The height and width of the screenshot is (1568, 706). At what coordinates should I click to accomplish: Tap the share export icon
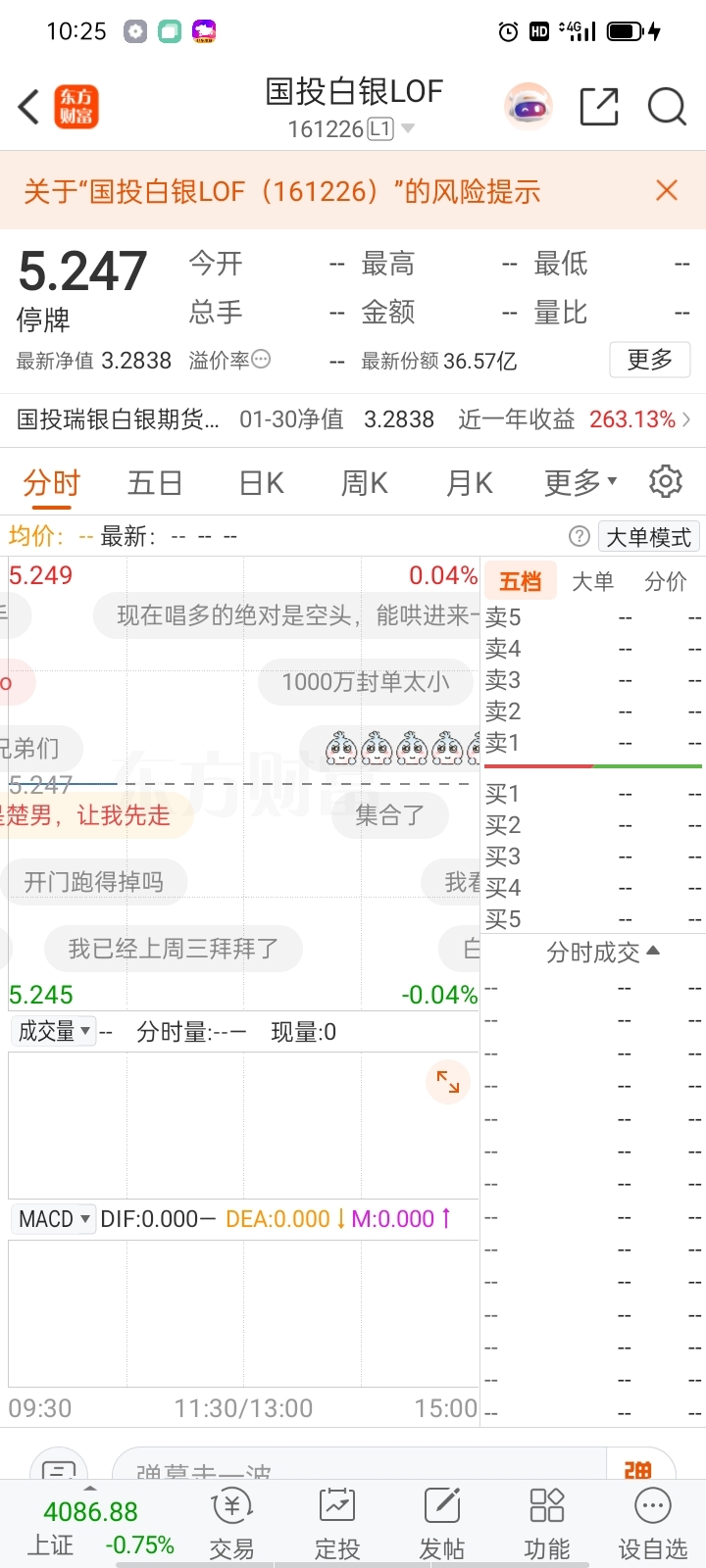point(599,107)
